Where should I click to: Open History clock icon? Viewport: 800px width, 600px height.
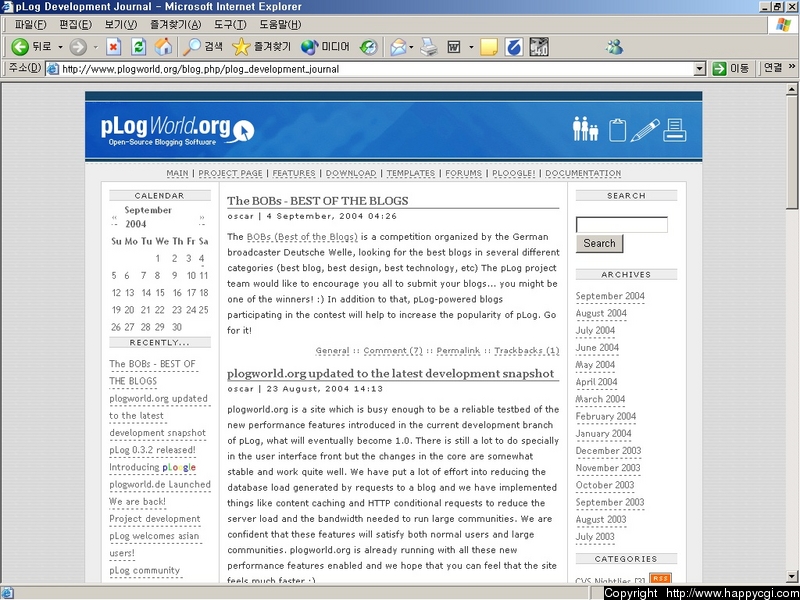[x=368, y=47]
